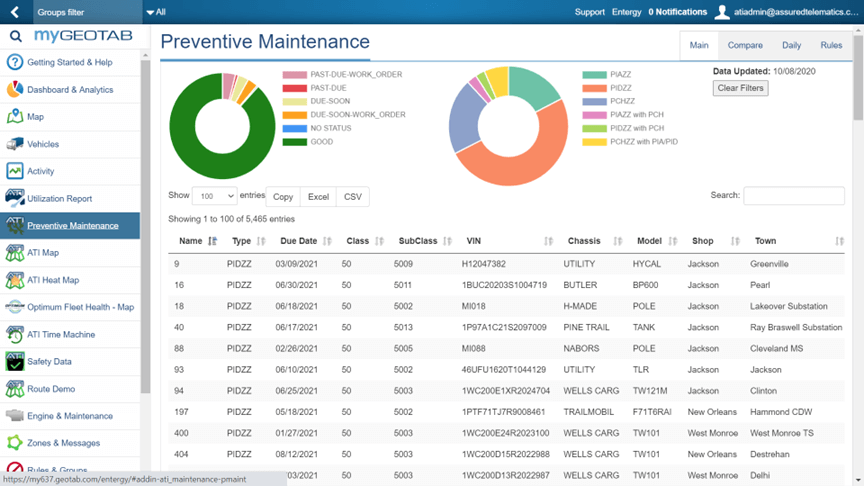Click the DUE-SOON yellow legend swatch
864x486 pixels.
click(x=295, y=101)
